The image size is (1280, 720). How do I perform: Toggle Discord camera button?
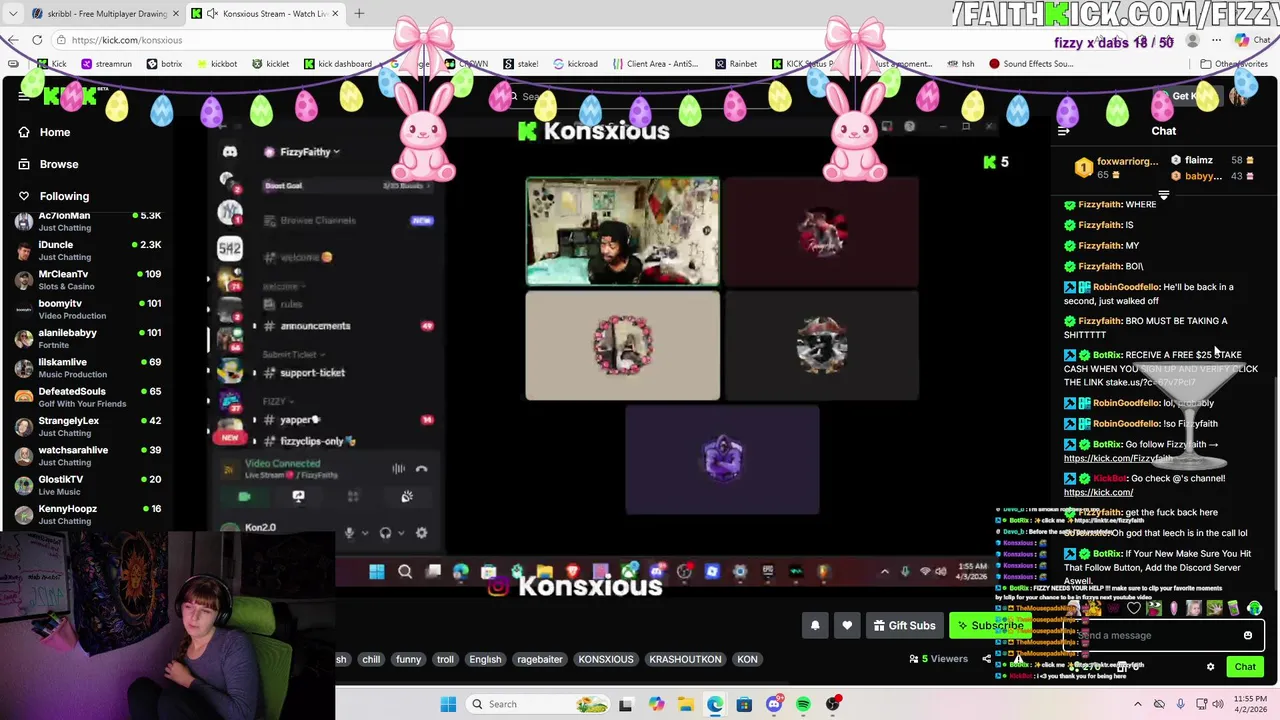[244, 496]
